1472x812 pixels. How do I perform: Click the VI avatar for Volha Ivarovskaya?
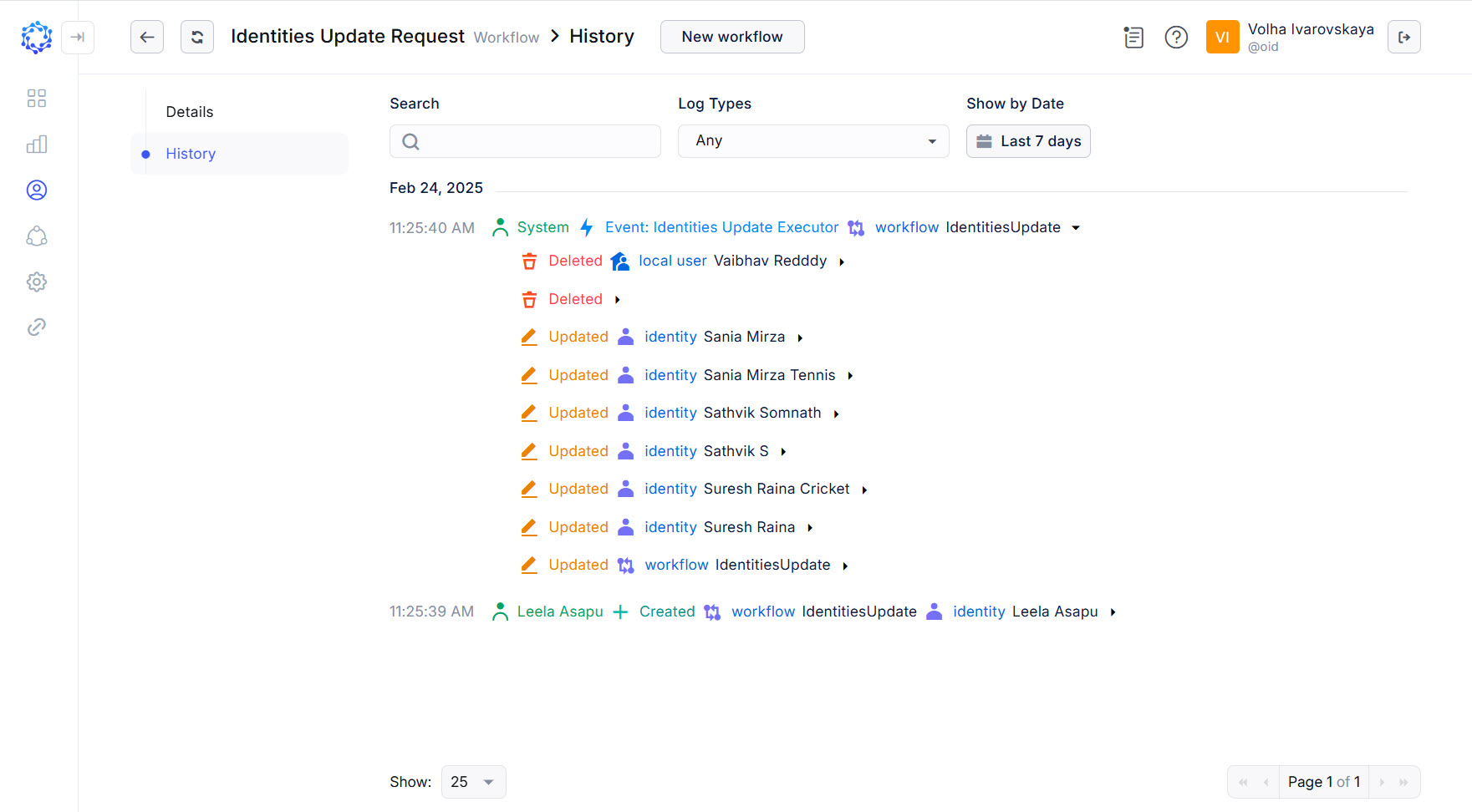click(1222, 37)
